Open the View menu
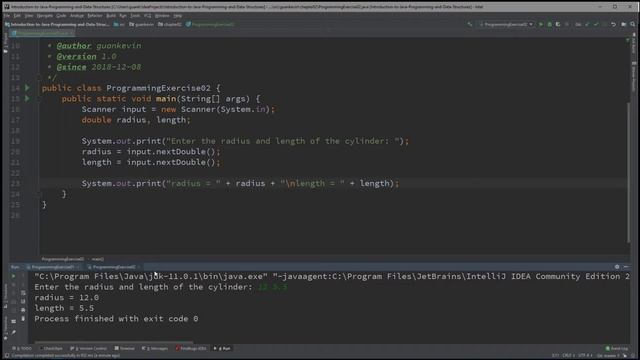Screen dimensions: 640x360 click(29, 16)
